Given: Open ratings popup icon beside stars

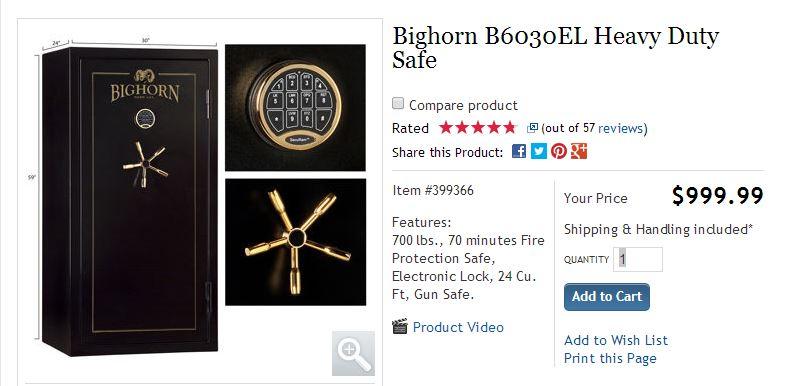Looking at the screenshot, I should coord(533,127).
